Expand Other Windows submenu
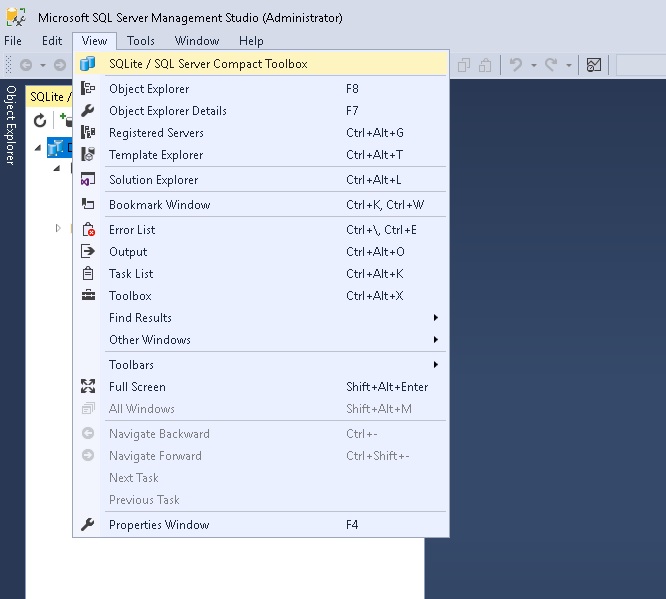Viewport: 666px width, 599px height. point(261,340)
